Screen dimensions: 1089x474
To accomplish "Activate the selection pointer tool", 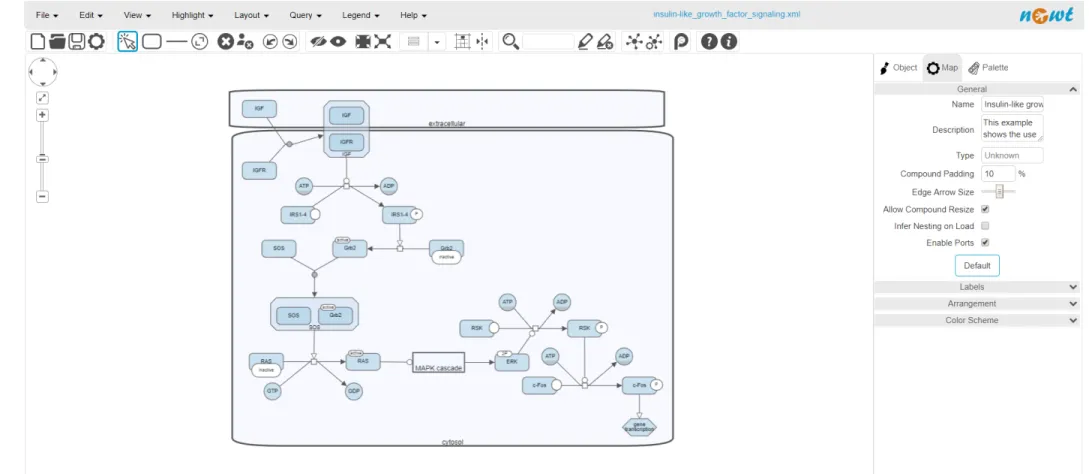I will tap(127, 42).
